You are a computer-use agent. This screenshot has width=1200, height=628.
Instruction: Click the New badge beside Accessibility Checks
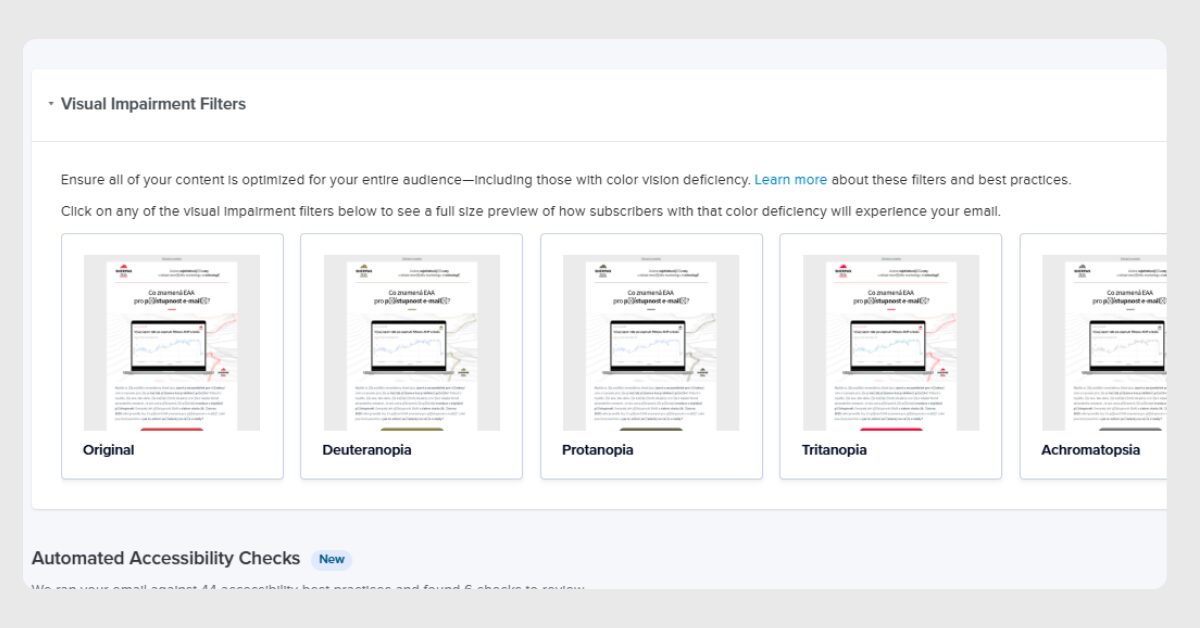[x=331, y=559]
